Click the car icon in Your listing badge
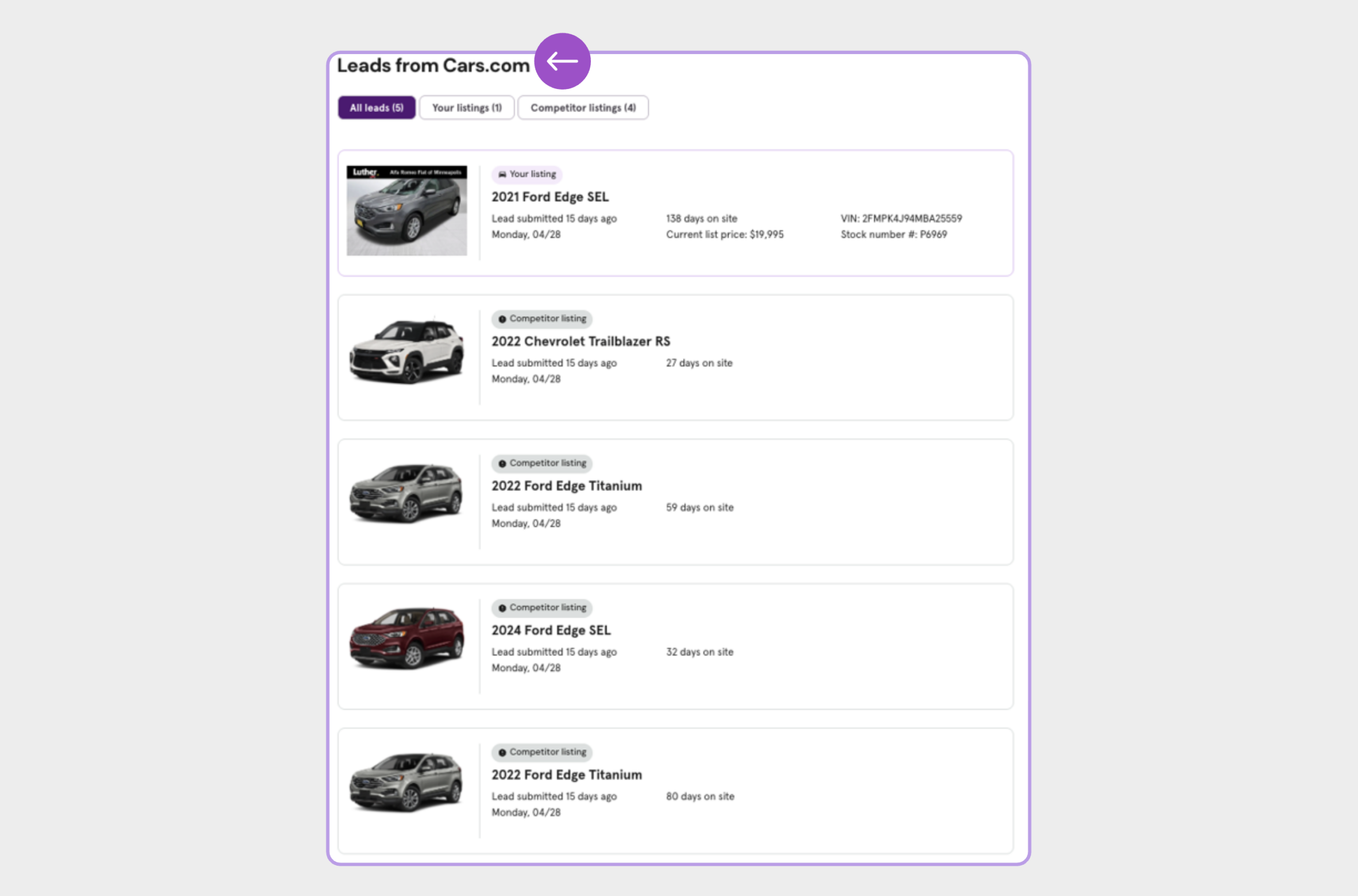This screenshot has height=896, width=1358. point(502,174)
